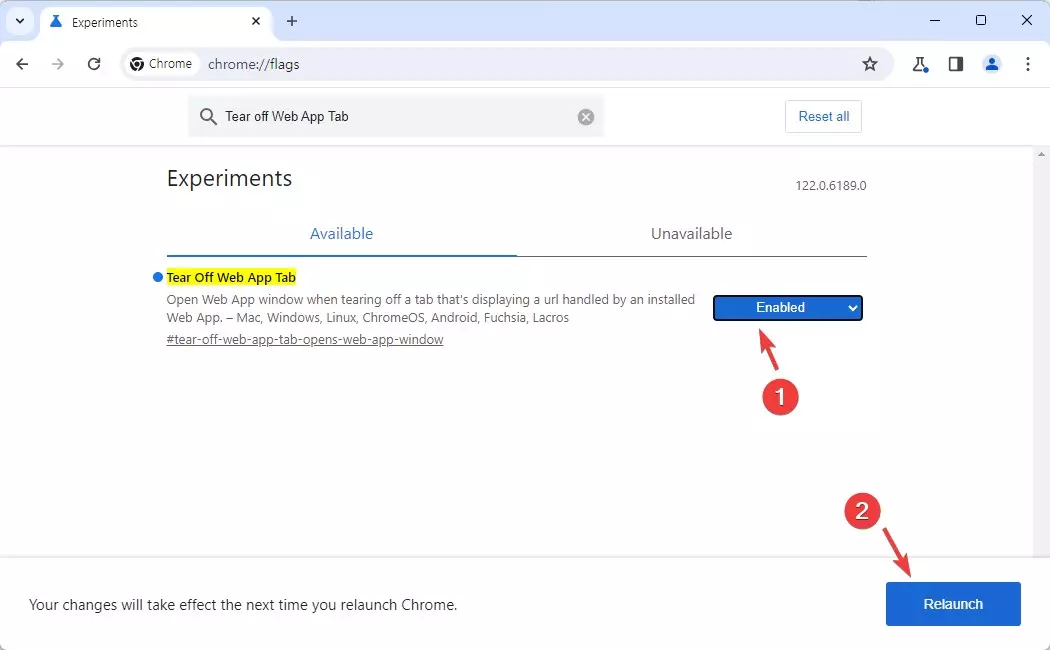This screenshot has width=1050, height=650.
Task: Click version number 122.0.6189.0
Action: [830, 185]
